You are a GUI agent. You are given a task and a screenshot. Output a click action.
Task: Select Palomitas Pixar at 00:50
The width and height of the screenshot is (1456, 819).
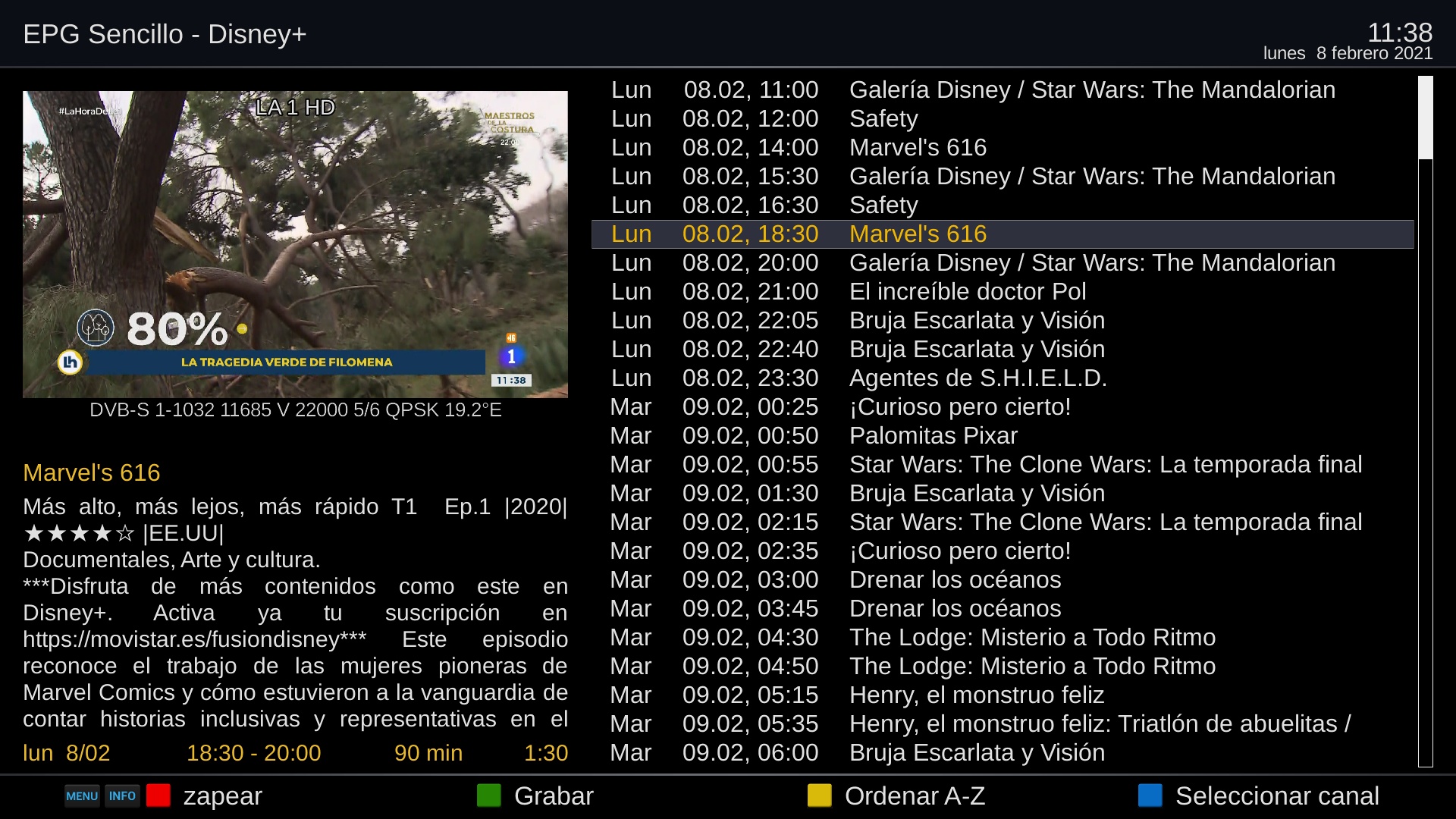click(933, 436)
